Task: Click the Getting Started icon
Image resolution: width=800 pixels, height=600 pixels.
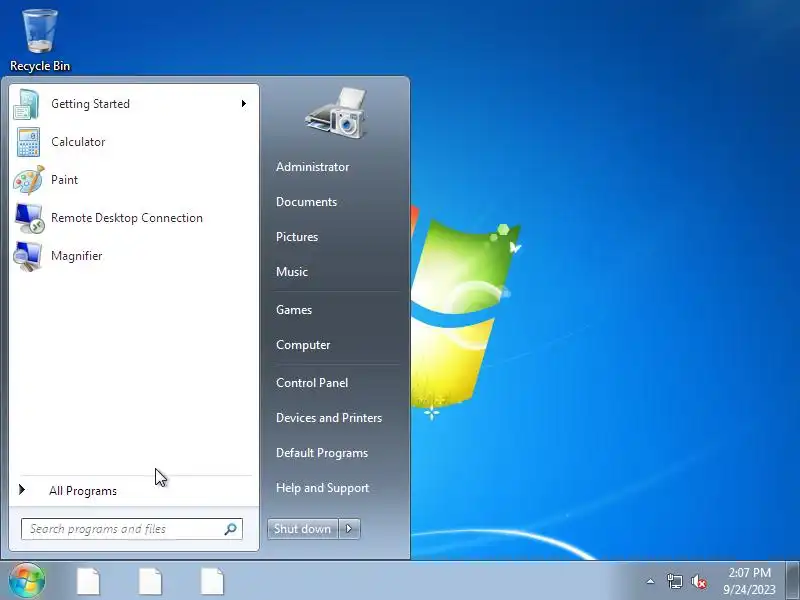Action: 27,104
